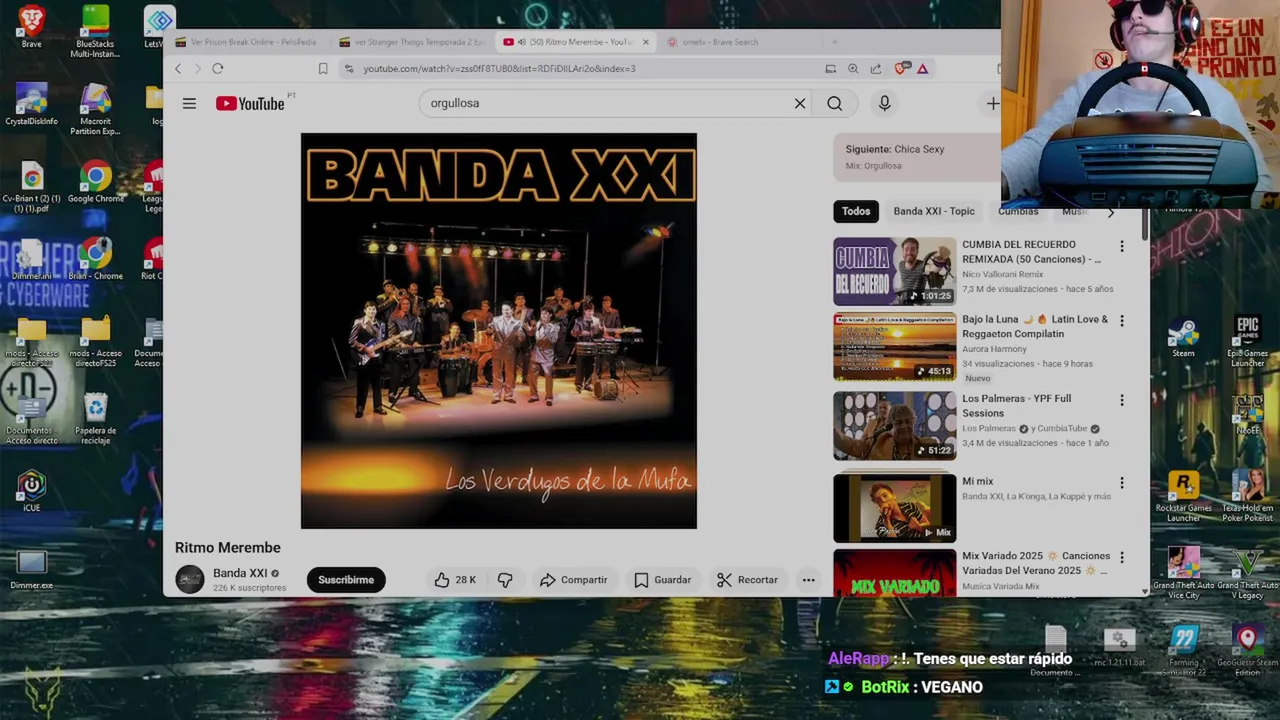The height and width of the screenshot is (720, 1280).
Task: Reload the page in Brave
Action: pyautogui.click(x=217, y=68)
